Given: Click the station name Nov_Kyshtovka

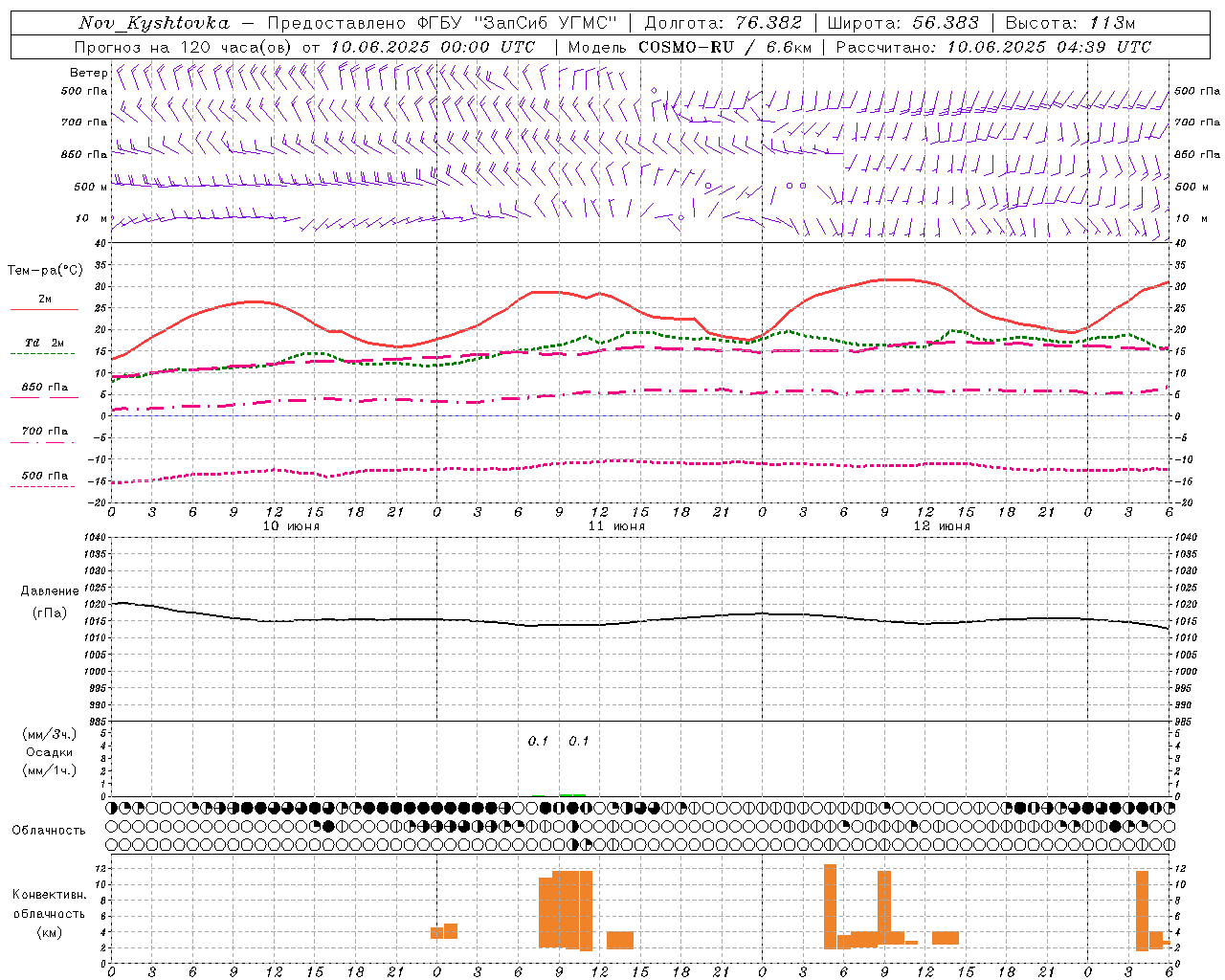Looking at the screenshot, I should pos(154,23).
